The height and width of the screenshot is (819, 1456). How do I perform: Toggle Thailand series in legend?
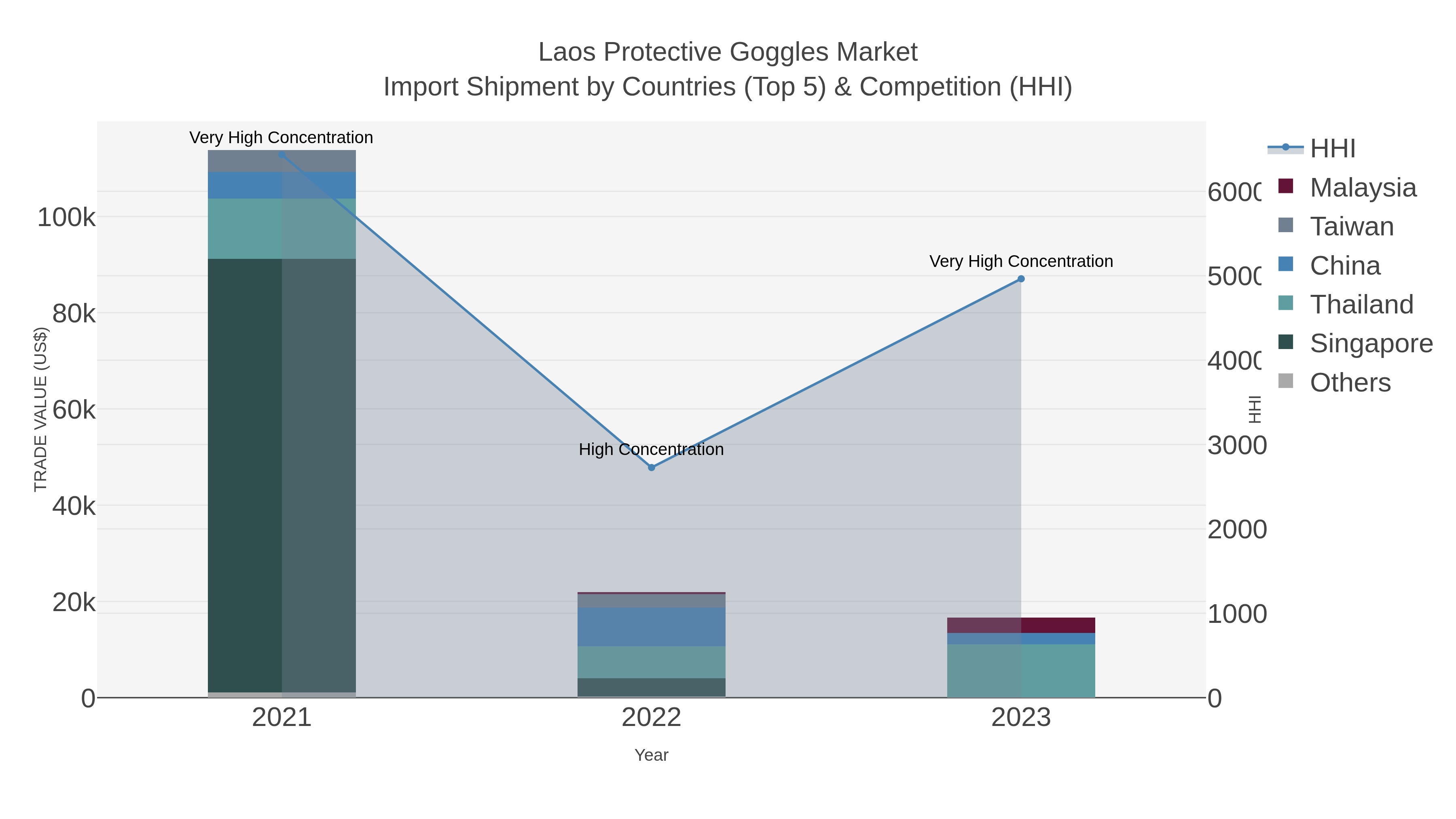point(1346,305)
